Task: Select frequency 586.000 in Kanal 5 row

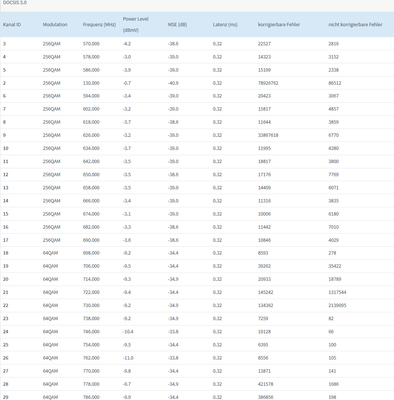Action: pos(91,70)
